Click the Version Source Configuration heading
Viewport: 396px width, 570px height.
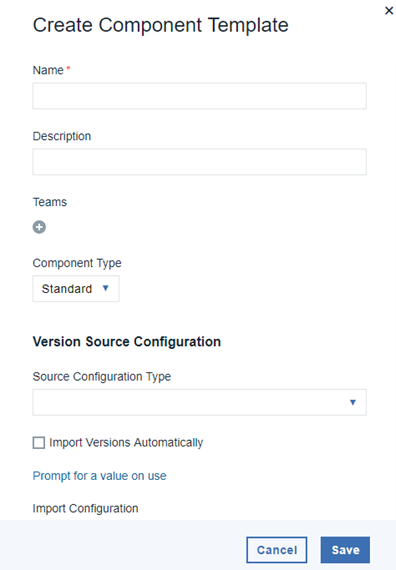click(127, 342)
